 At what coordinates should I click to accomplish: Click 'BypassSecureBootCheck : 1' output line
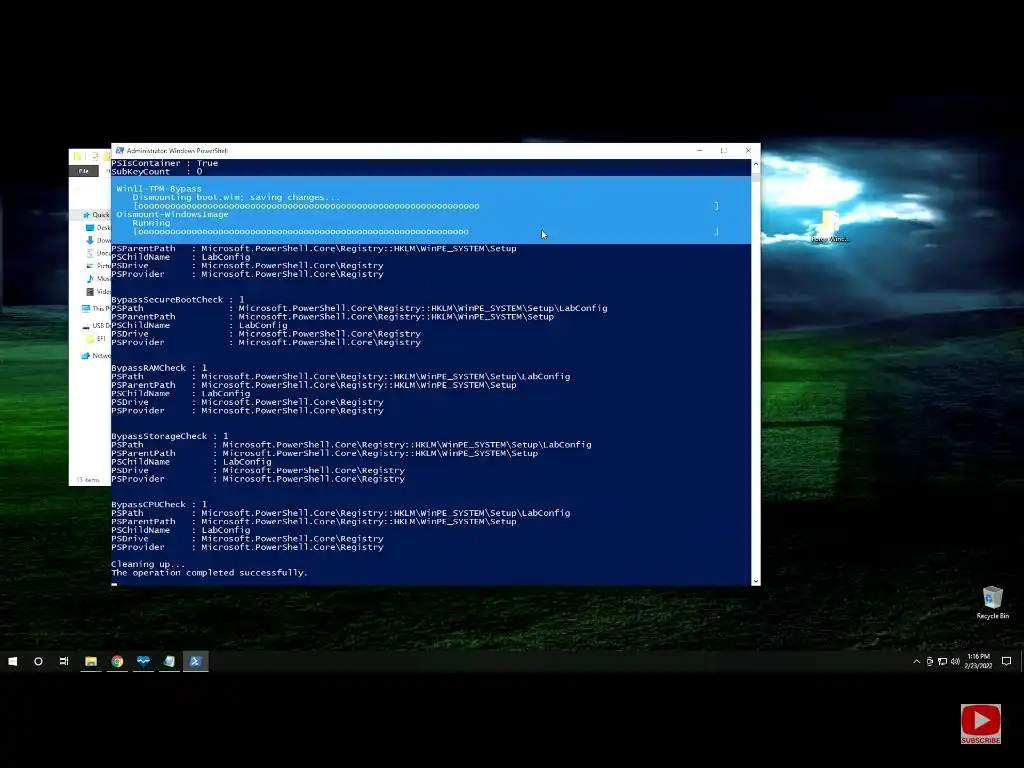[x=178, y=300]
